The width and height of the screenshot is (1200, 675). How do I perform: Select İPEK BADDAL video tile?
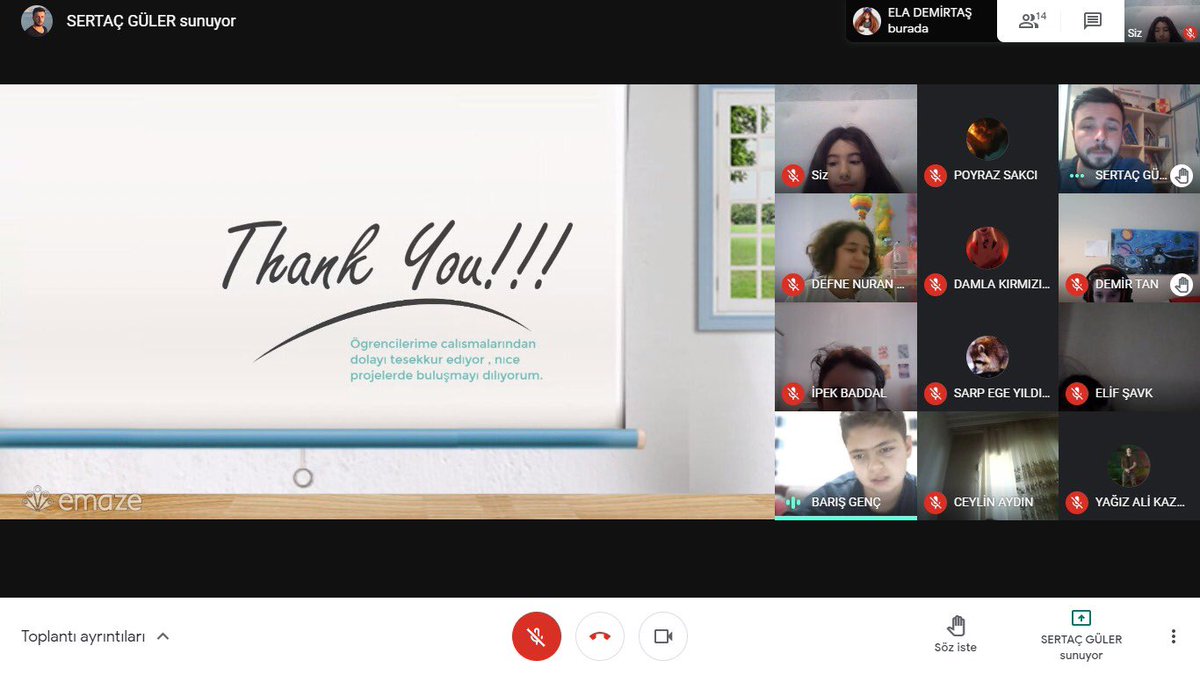pos(846,357)
